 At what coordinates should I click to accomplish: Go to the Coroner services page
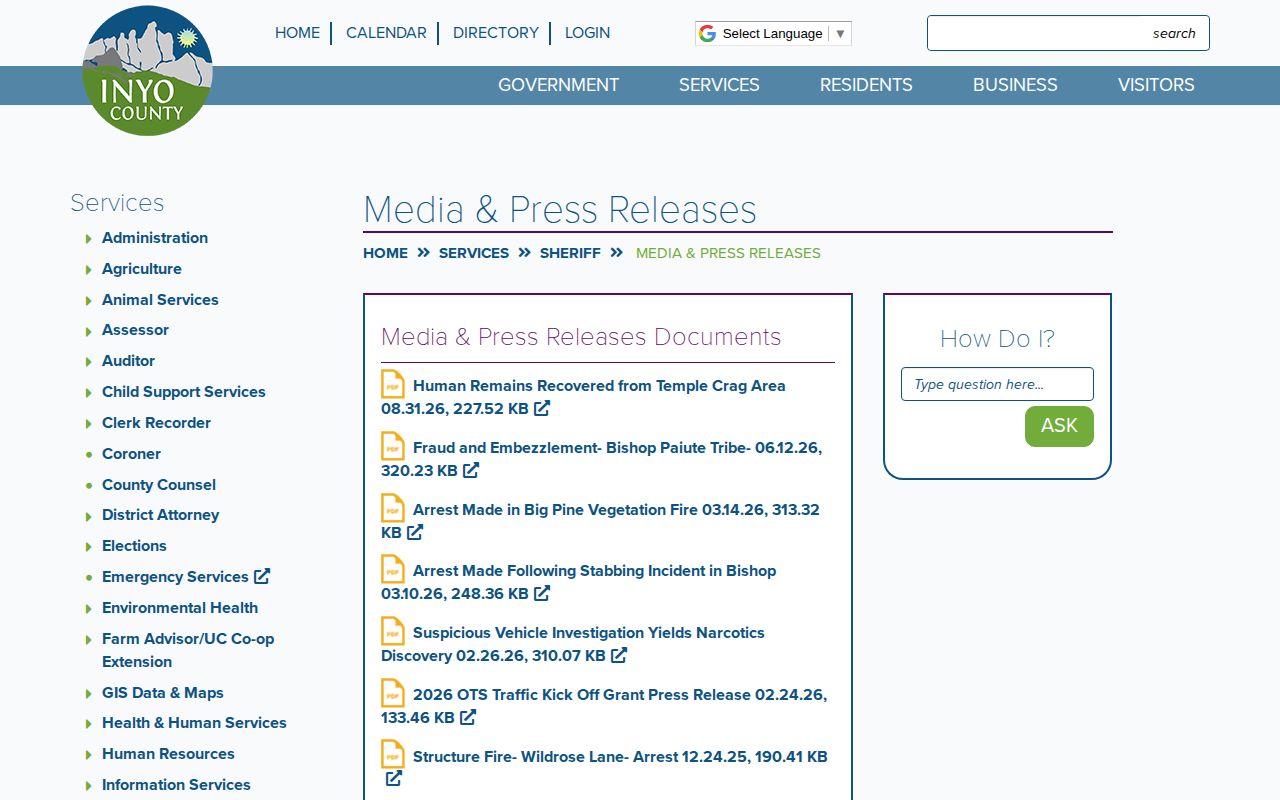point(131,454)
